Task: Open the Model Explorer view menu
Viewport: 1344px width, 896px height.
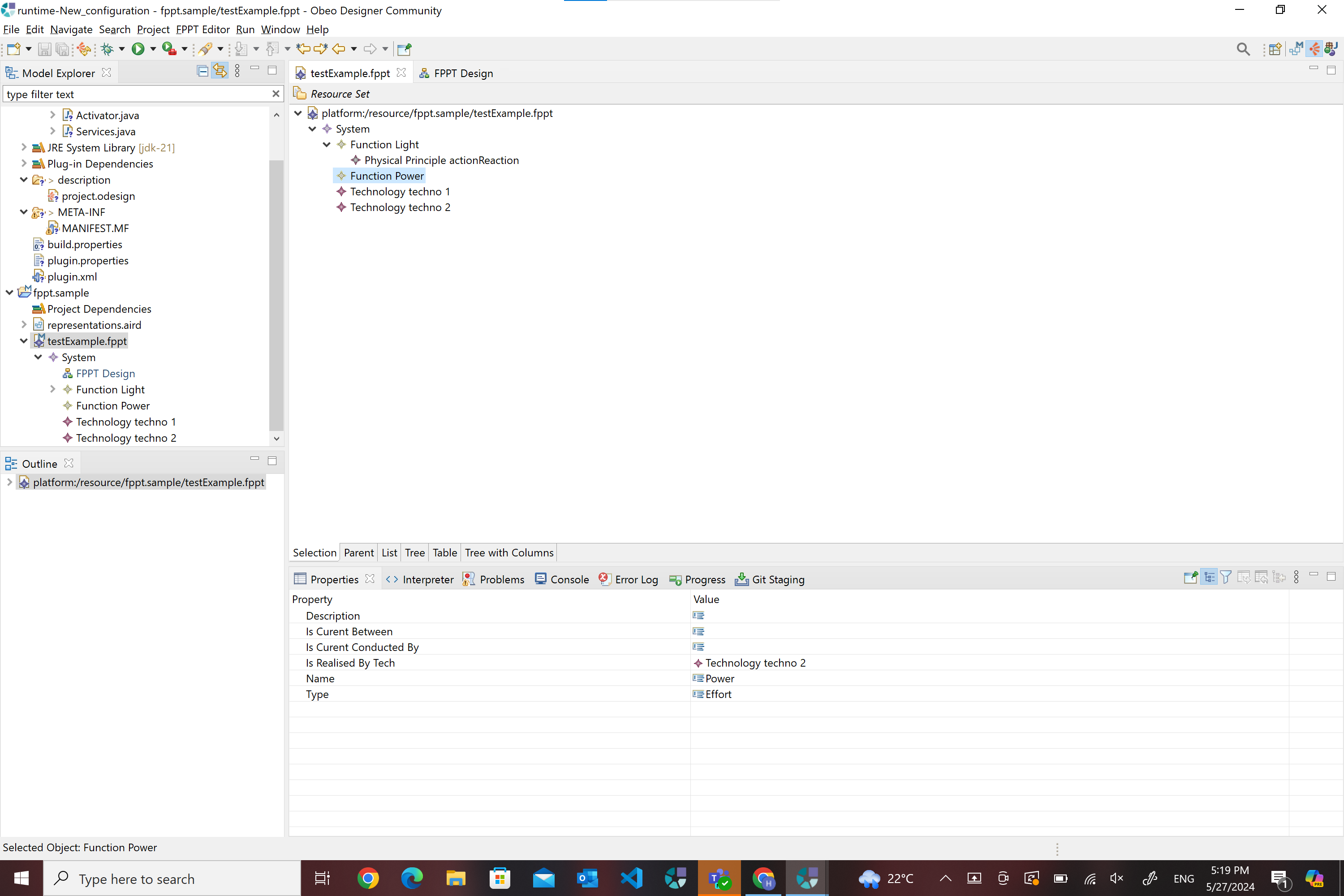Action: 237,71
